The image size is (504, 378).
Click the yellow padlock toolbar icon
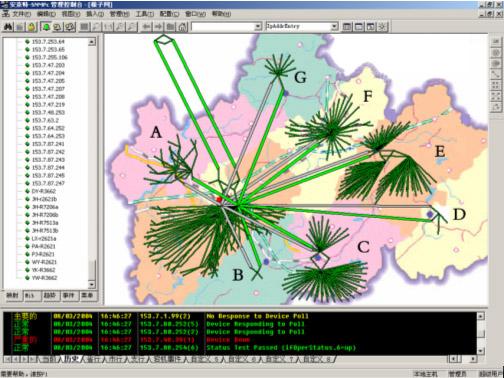(x=32, y=27)
